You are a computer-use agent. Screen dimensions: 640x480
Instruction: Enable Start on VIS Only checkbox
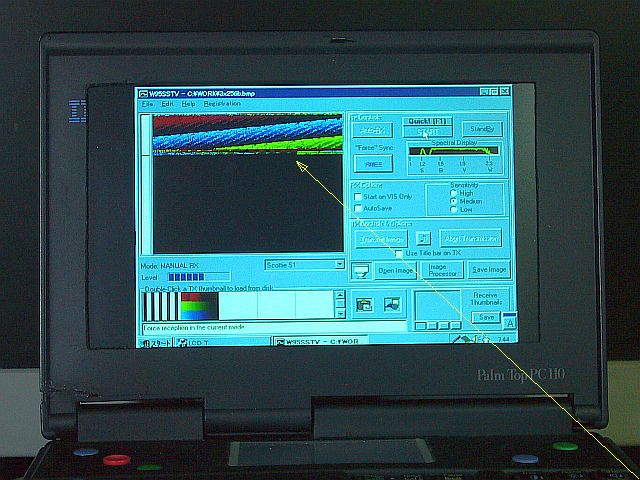click(x=358, y=197)
